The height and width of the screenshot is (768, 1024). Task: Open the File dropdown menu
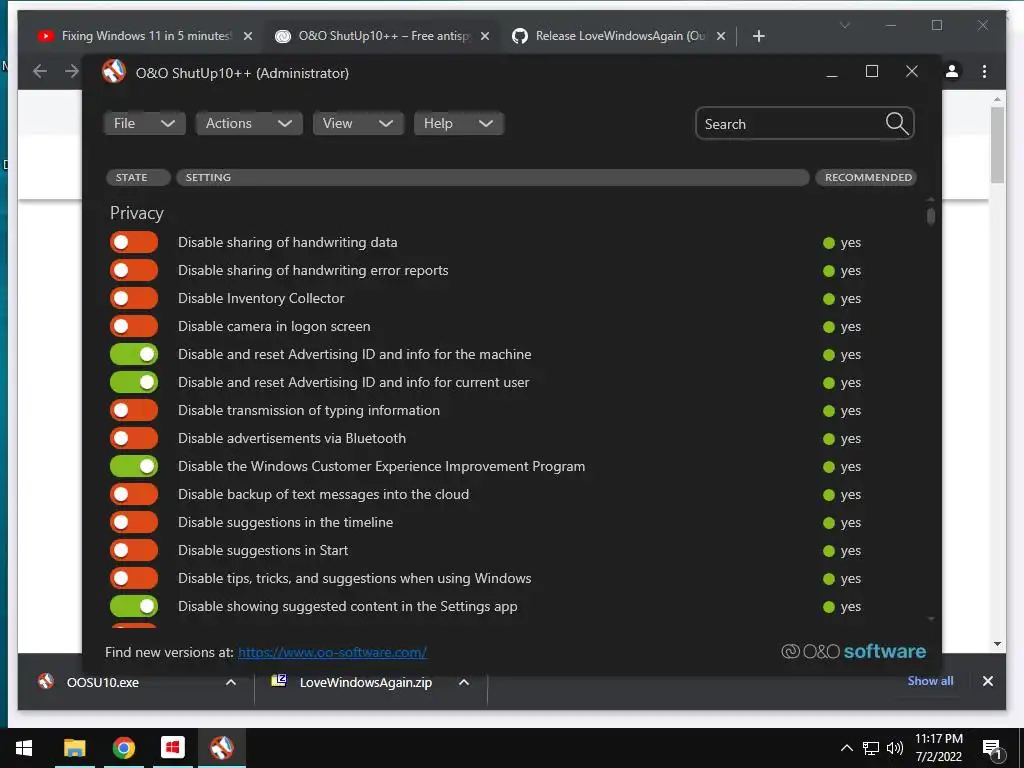(144, 123)
